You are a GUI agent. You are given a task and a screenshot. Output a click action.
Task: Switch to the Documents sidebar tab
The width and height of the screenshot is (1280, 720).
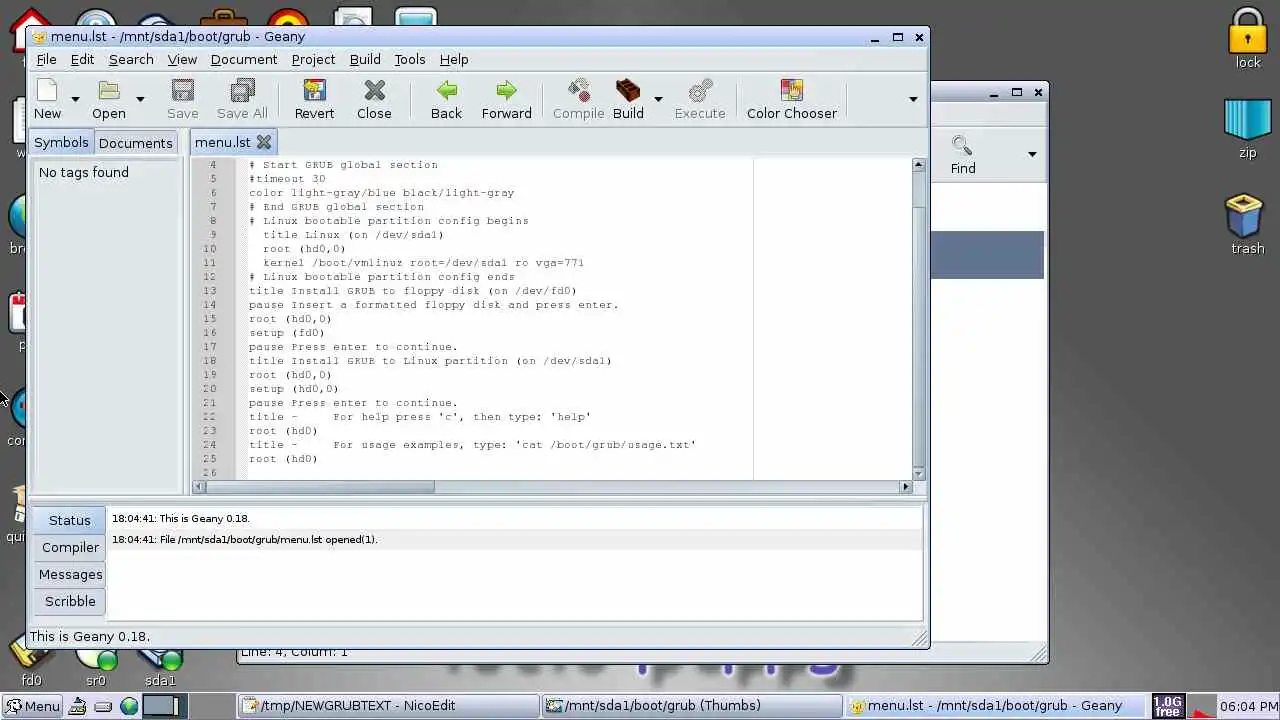[x=136, y=143]
